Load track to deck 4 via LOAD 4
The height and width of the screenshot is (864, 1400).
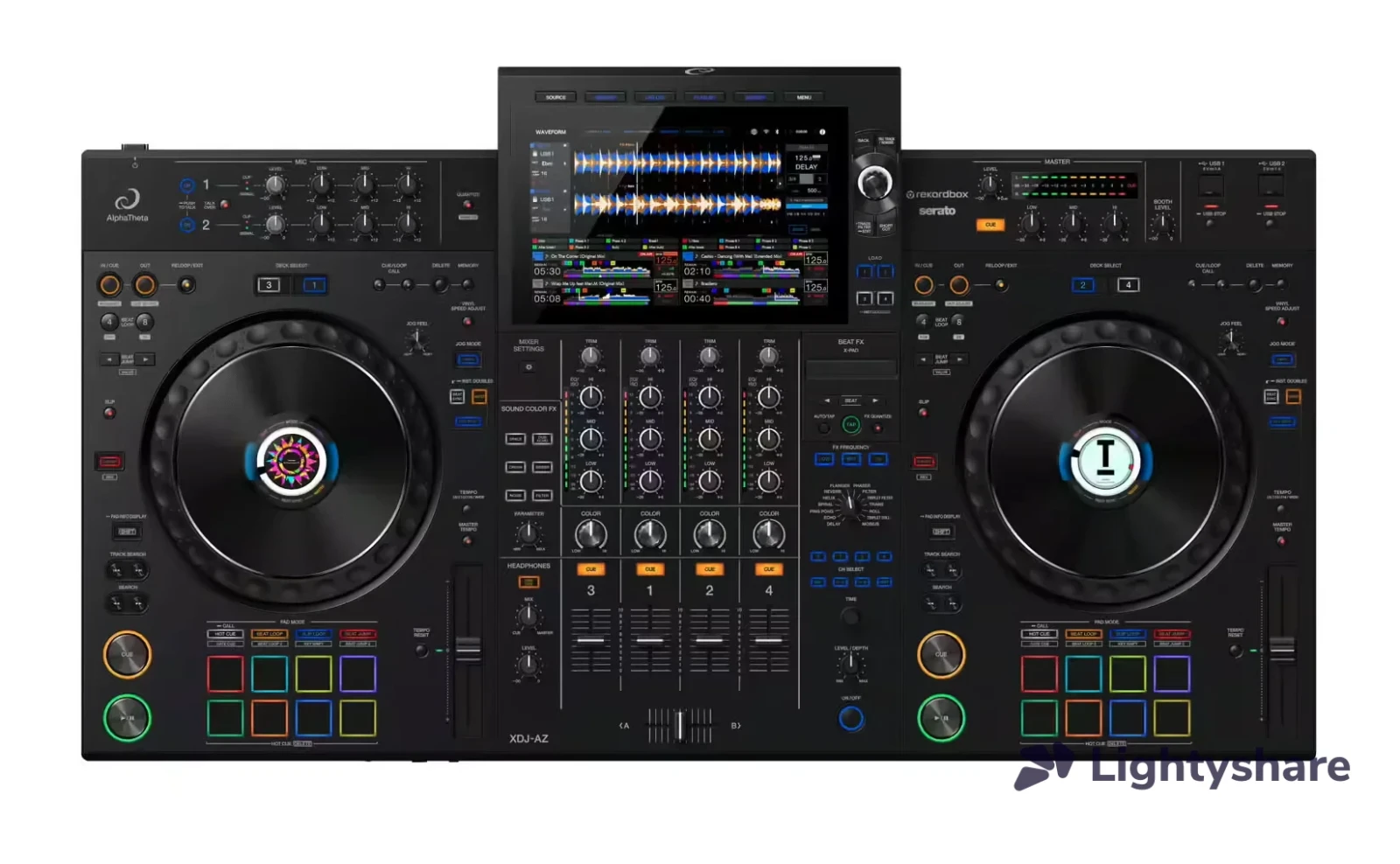click(x=885, y=299)
